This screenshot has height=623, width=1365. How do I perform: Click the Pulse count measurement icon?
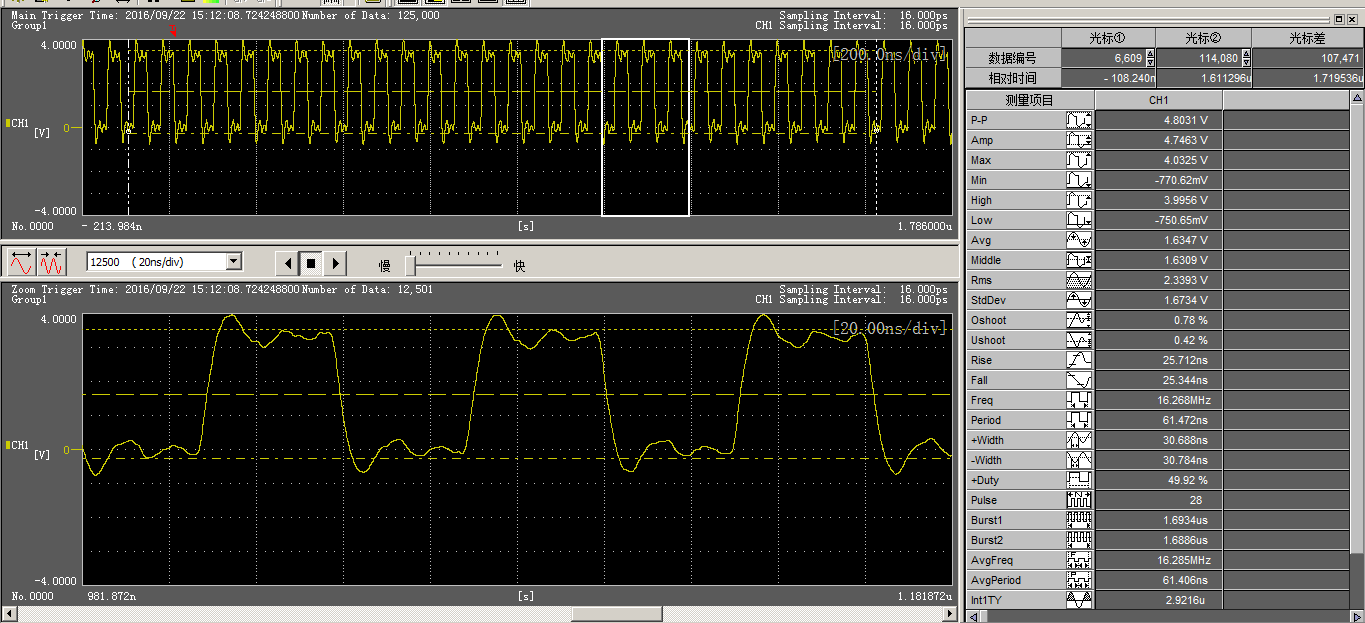pos(1079,500)
